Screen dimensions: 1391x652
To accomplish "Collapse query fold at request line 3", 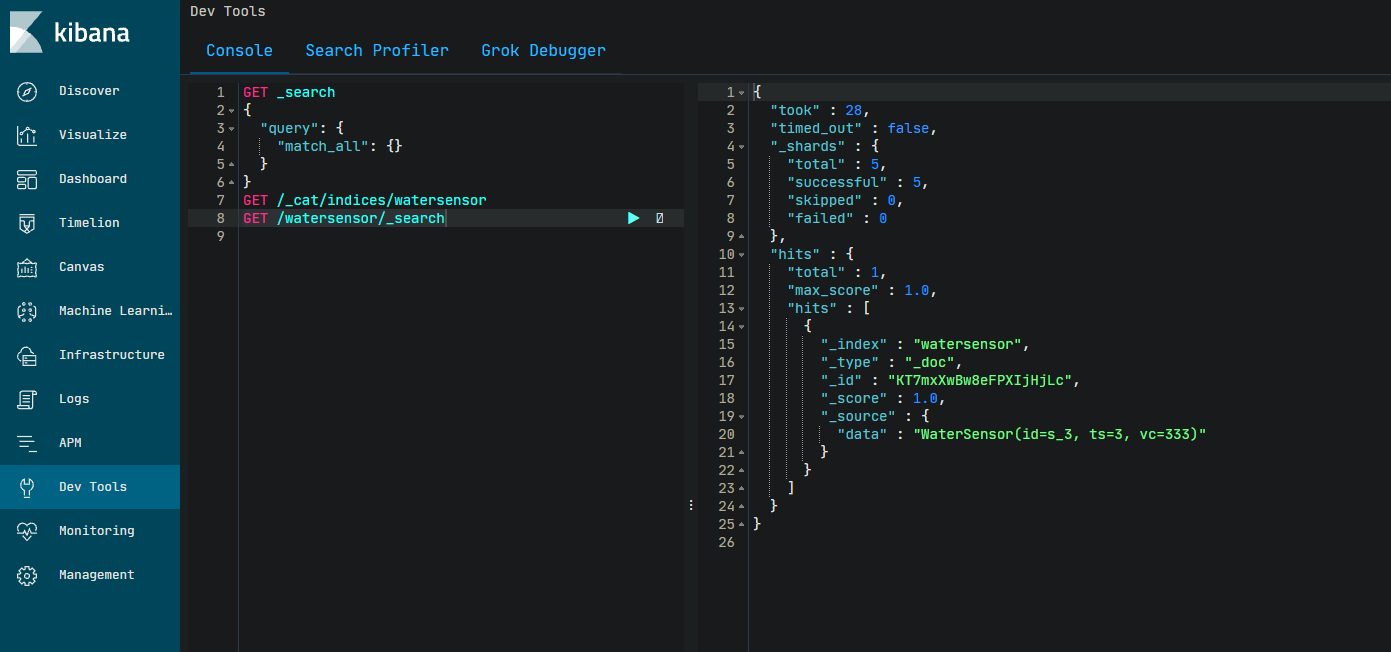I will pyautogui.click(x=232, y=128).
